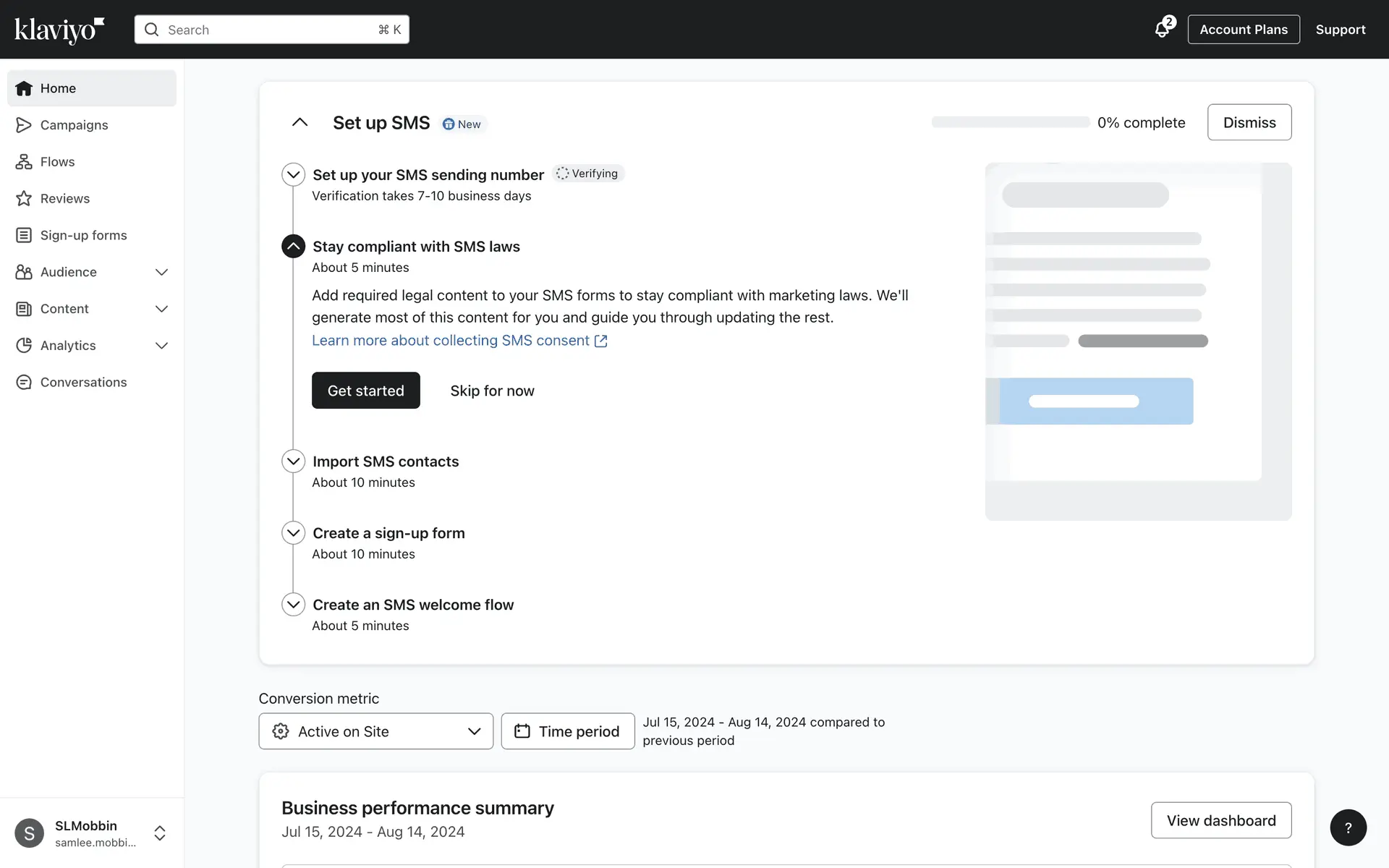Click the Conversations chat icon
This screenshot has height=868, width=1389.
click(24, 382)
